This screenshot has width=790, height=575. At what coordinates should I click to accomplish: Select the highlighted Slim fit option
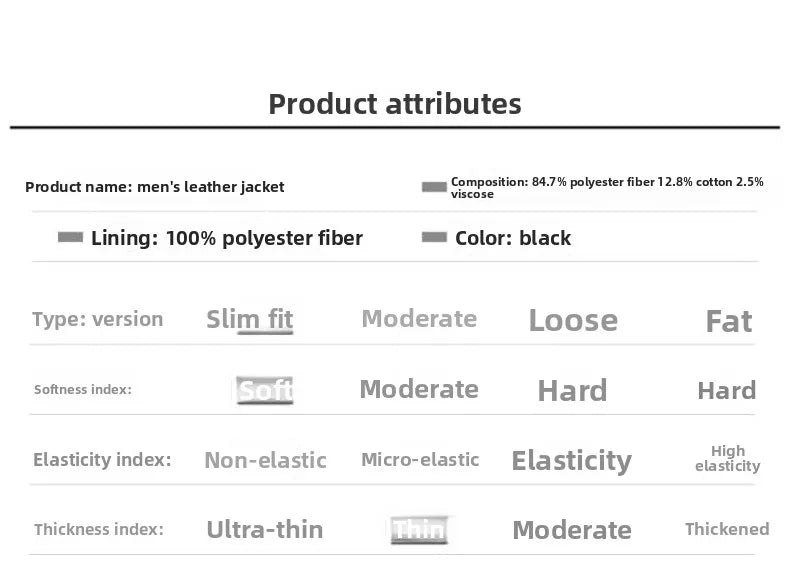(x=250, y=320)
